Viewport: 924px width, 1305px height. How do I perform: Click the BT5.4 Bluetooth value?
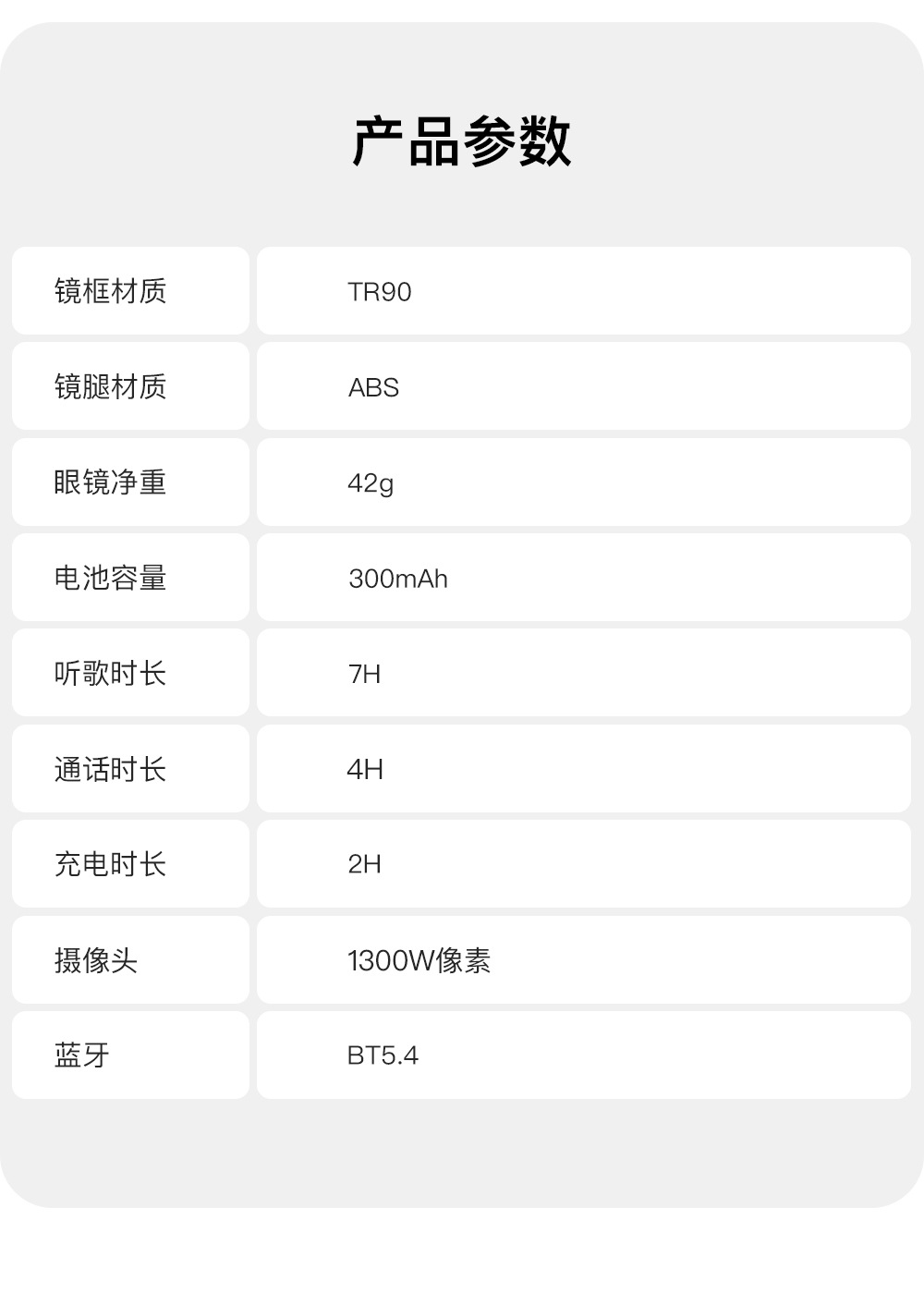click(383, 1055)
